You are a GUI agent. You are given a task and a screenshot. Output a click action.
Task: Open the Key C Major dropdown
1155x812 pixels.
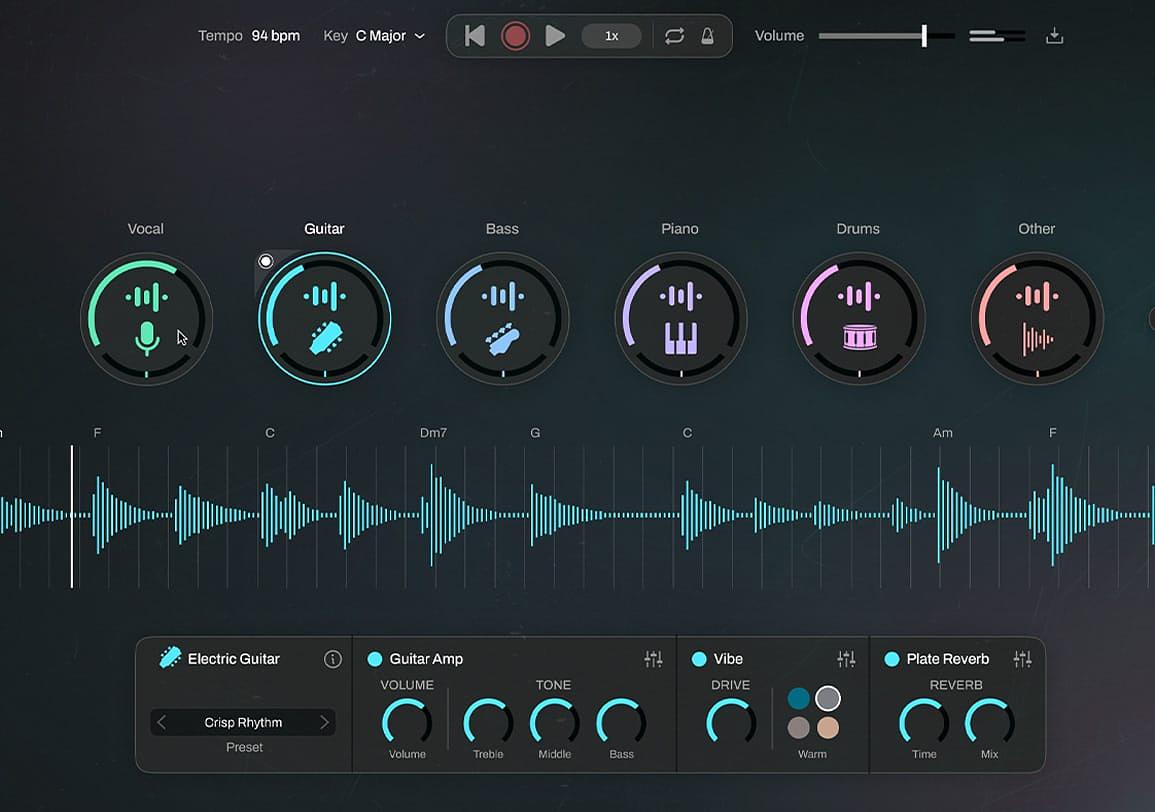(390, 35)
